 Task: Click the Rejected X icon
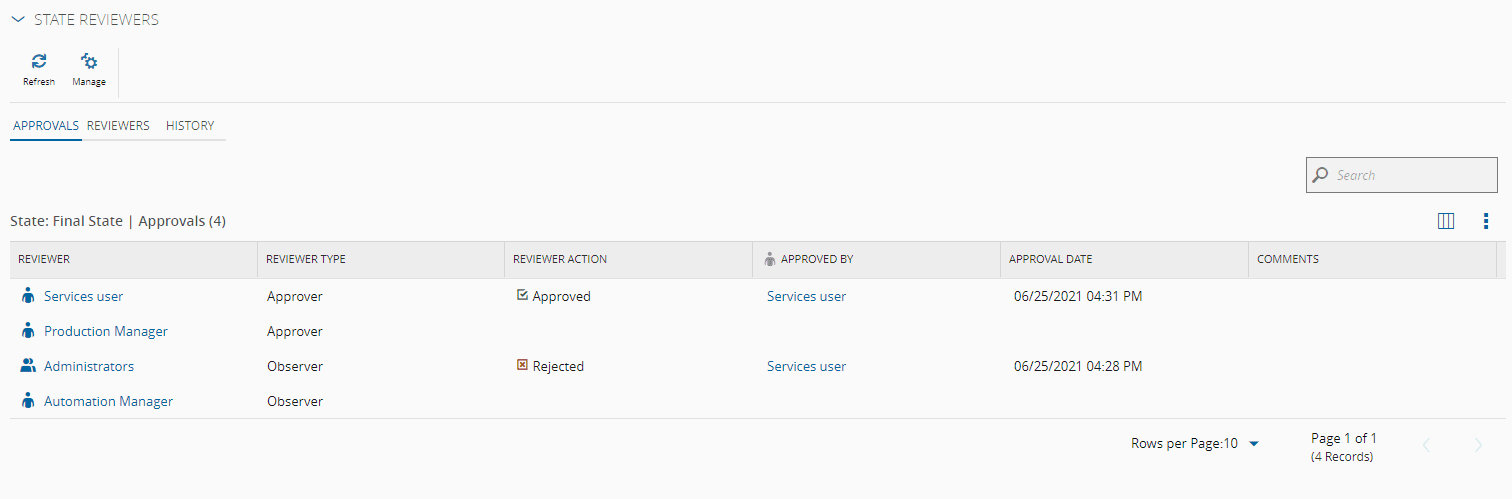[522, 366]
